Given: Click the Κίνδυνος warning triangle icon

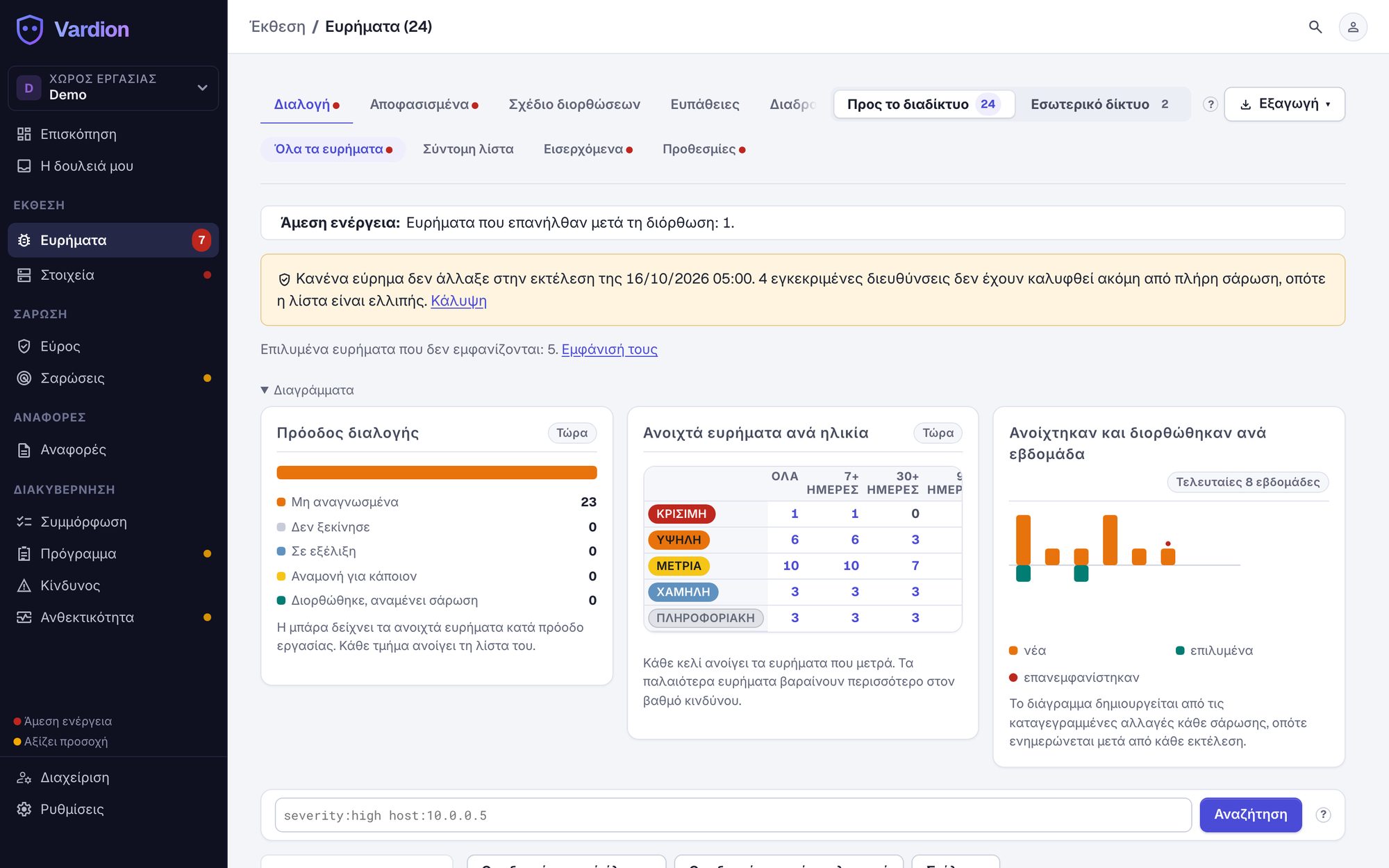Looking at the screenshot, I should (x=24, y=585).
